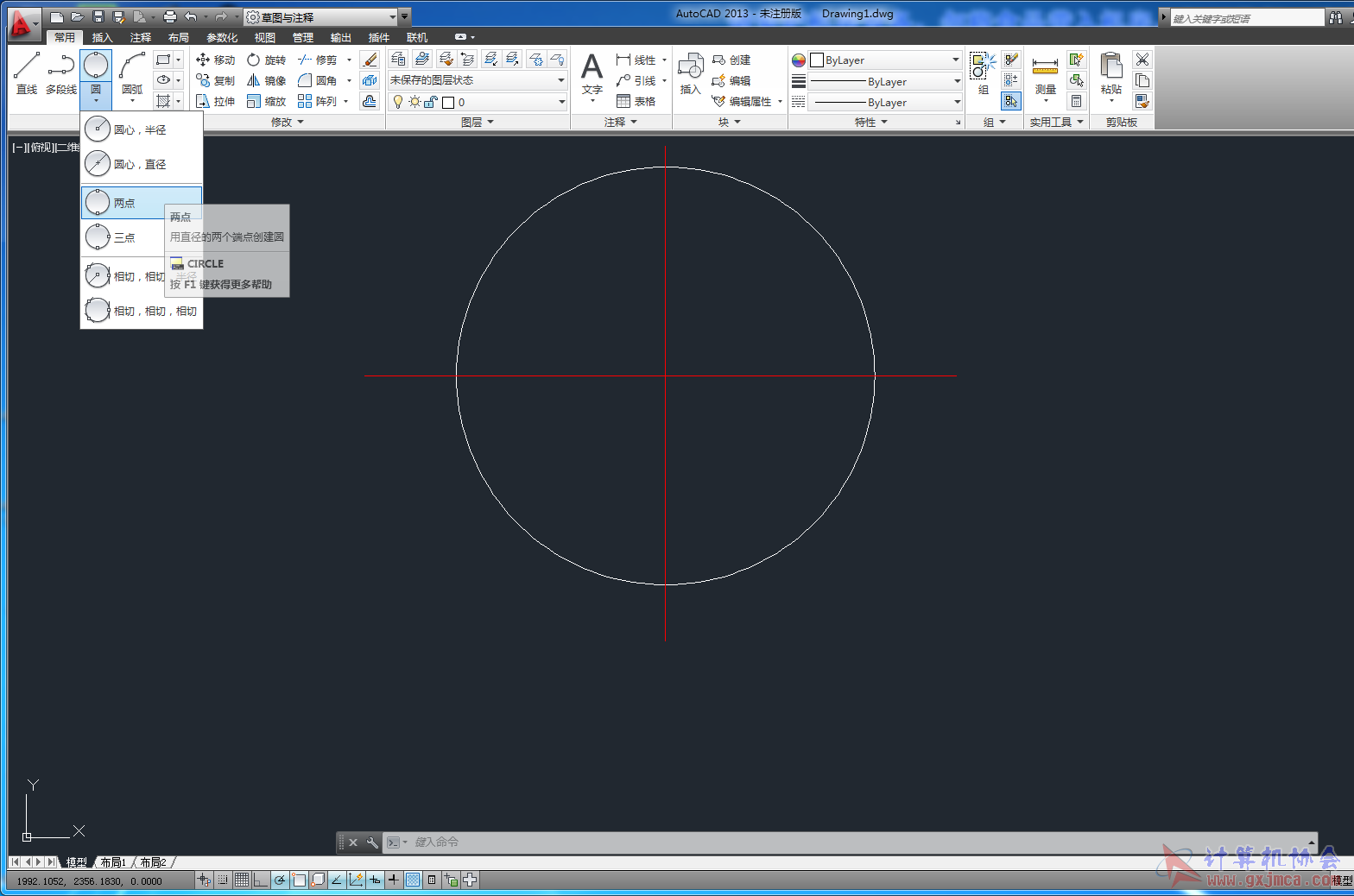This screenshot has height=896, width=1354.
Task: Open the ByLayer linetype dropdown
Action: coord(885,102)
